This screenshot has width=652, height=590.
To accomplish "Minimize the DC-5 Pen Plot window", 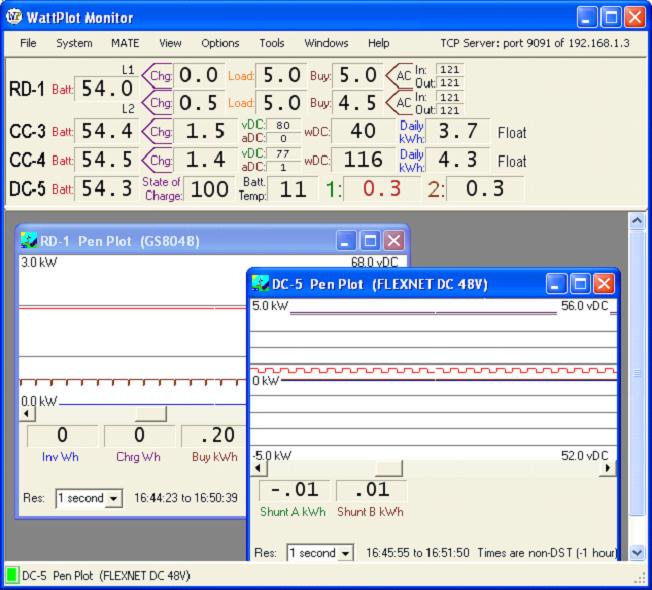I will point(556,284).
